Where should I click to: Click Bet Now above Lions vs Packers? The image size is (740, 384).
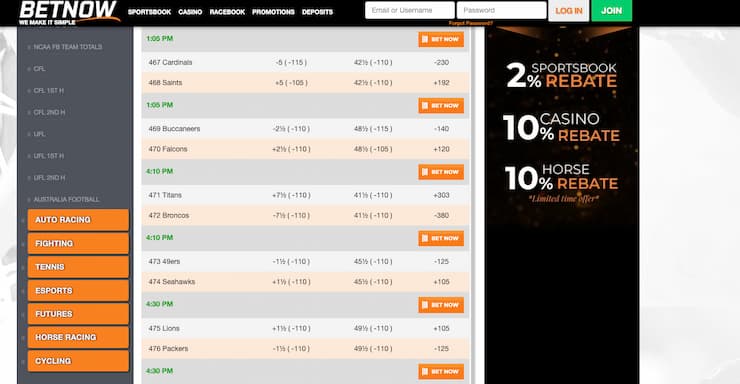tap(441, 305)
